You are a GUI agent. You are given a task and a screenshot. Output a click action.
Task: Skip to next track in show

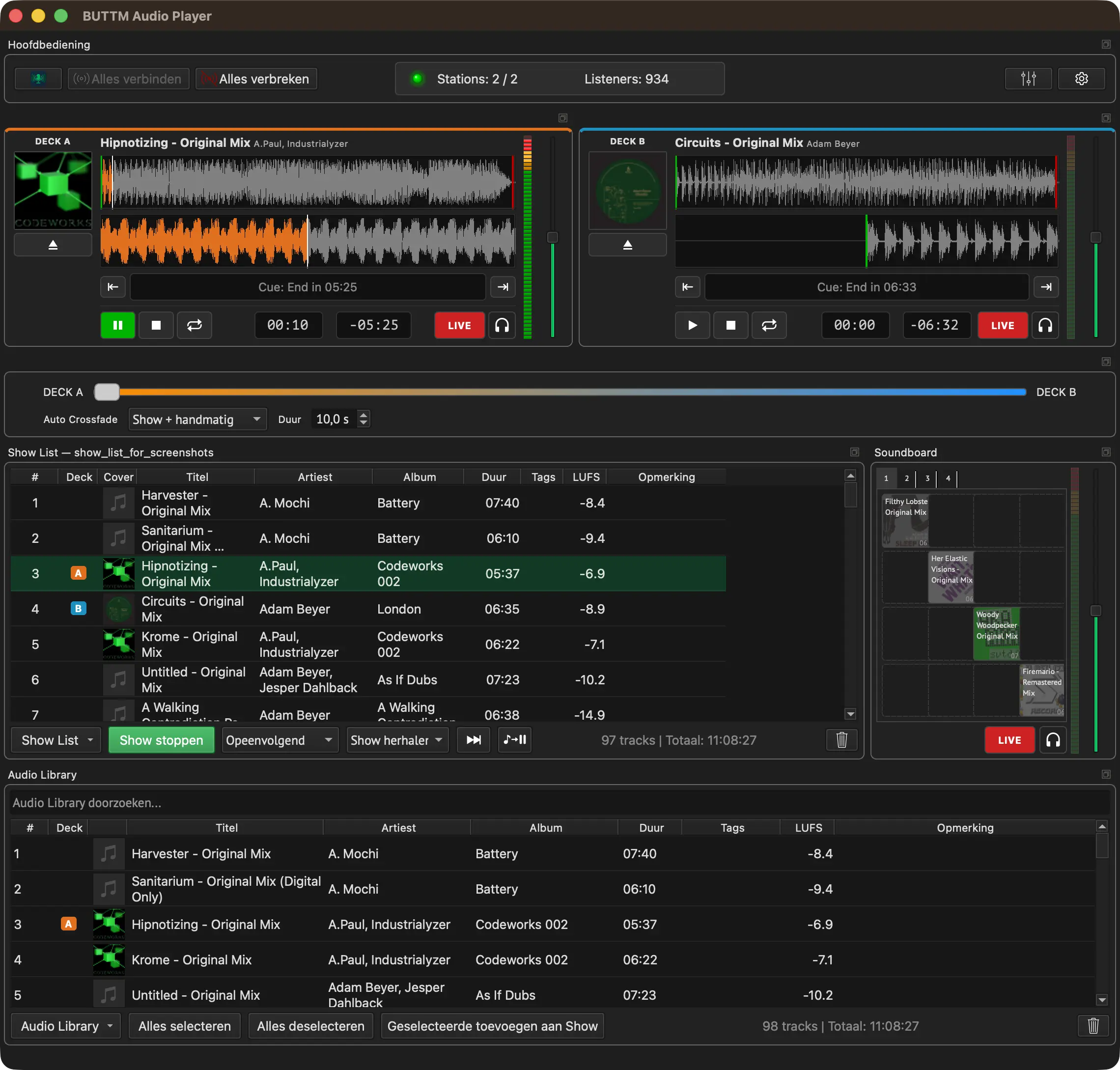[x=474, y=740]
